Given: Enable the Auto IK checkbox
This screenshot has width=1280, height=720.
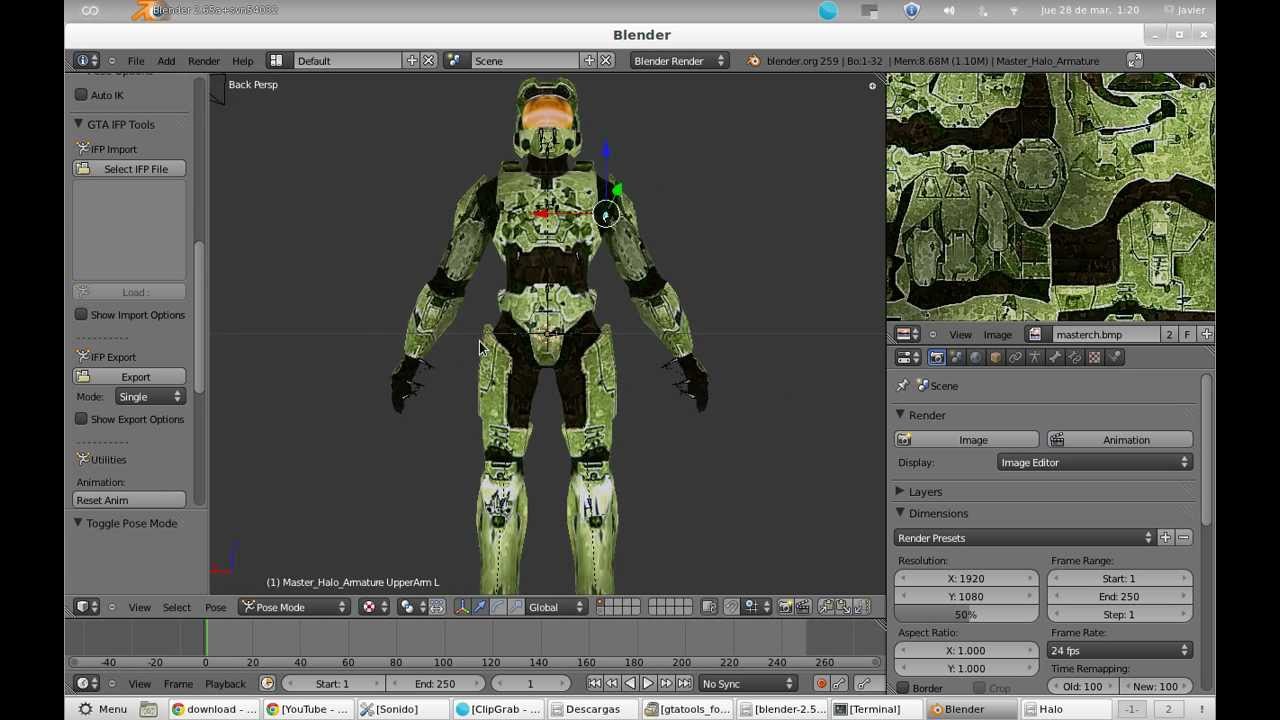Looking at the screenshot, I should point(82,95).
